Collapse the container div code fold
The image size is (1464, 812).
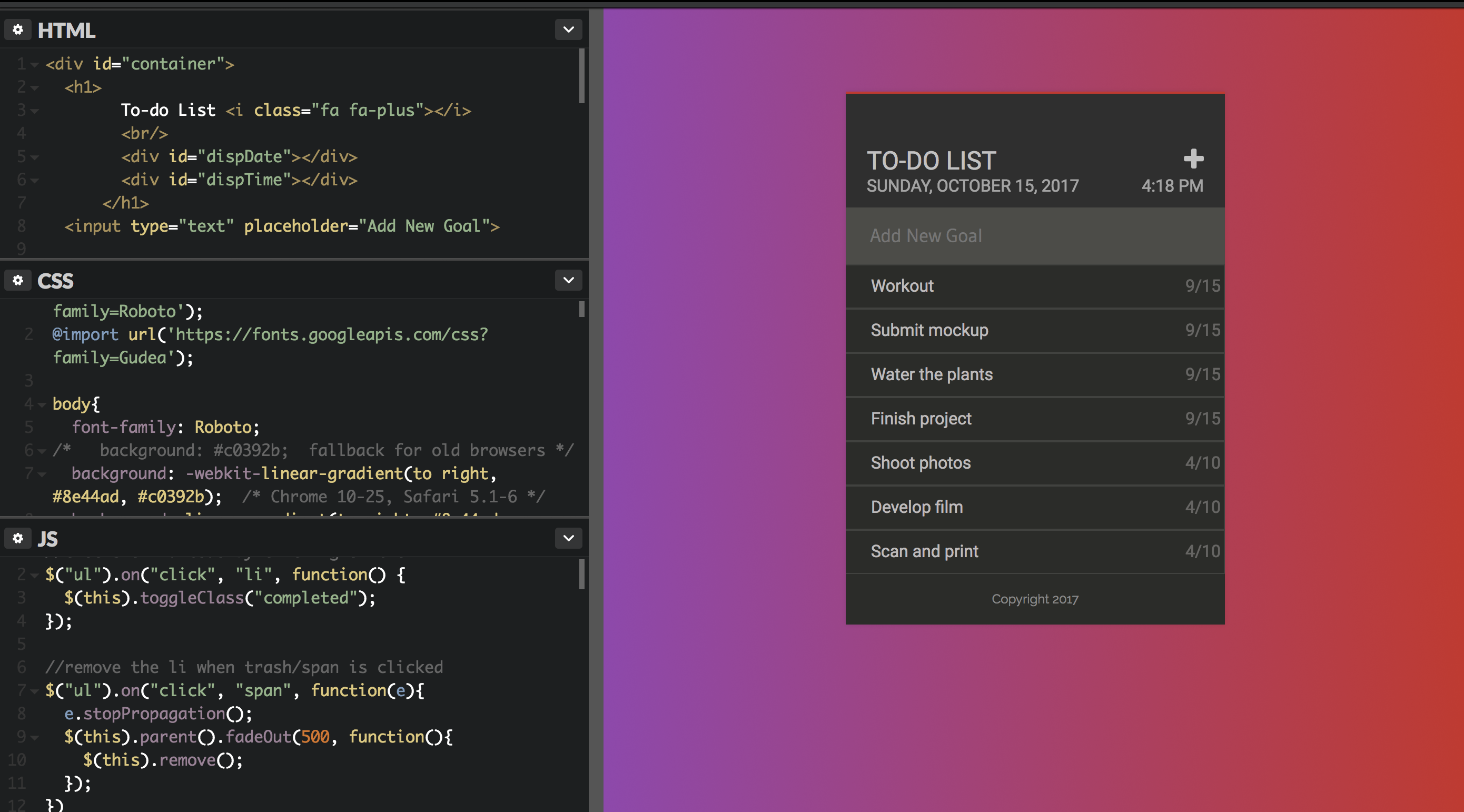pyautogui.click(x=34, y=64)
